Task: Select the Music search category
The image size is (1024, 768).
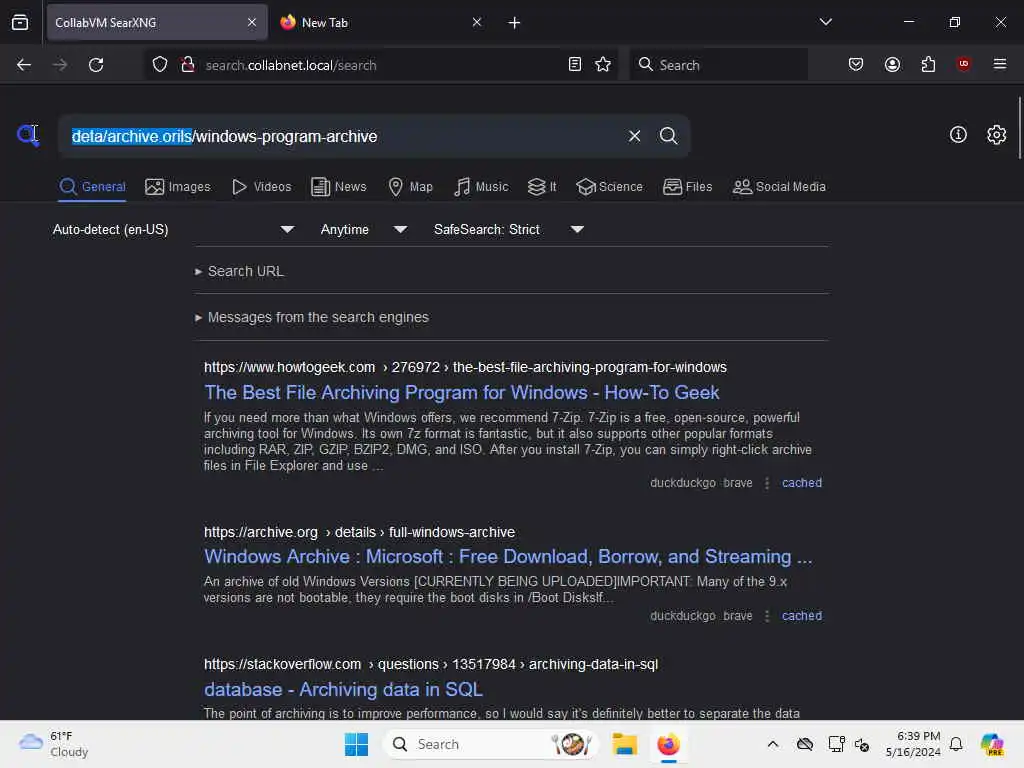Action: pos(481,187)
